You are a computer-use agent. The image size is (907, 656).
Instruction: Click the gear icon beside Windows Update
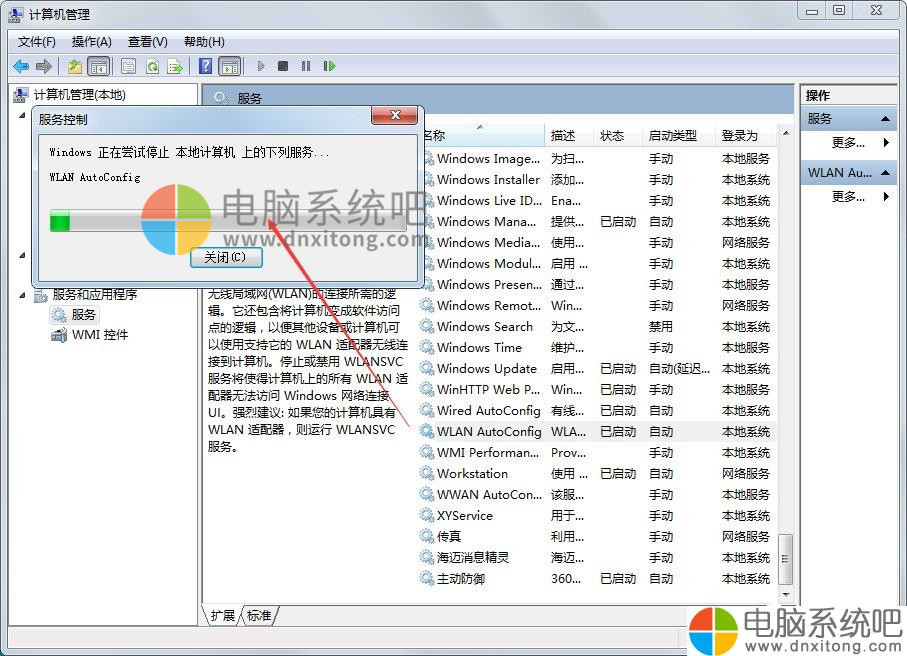[x=427, y=368]
